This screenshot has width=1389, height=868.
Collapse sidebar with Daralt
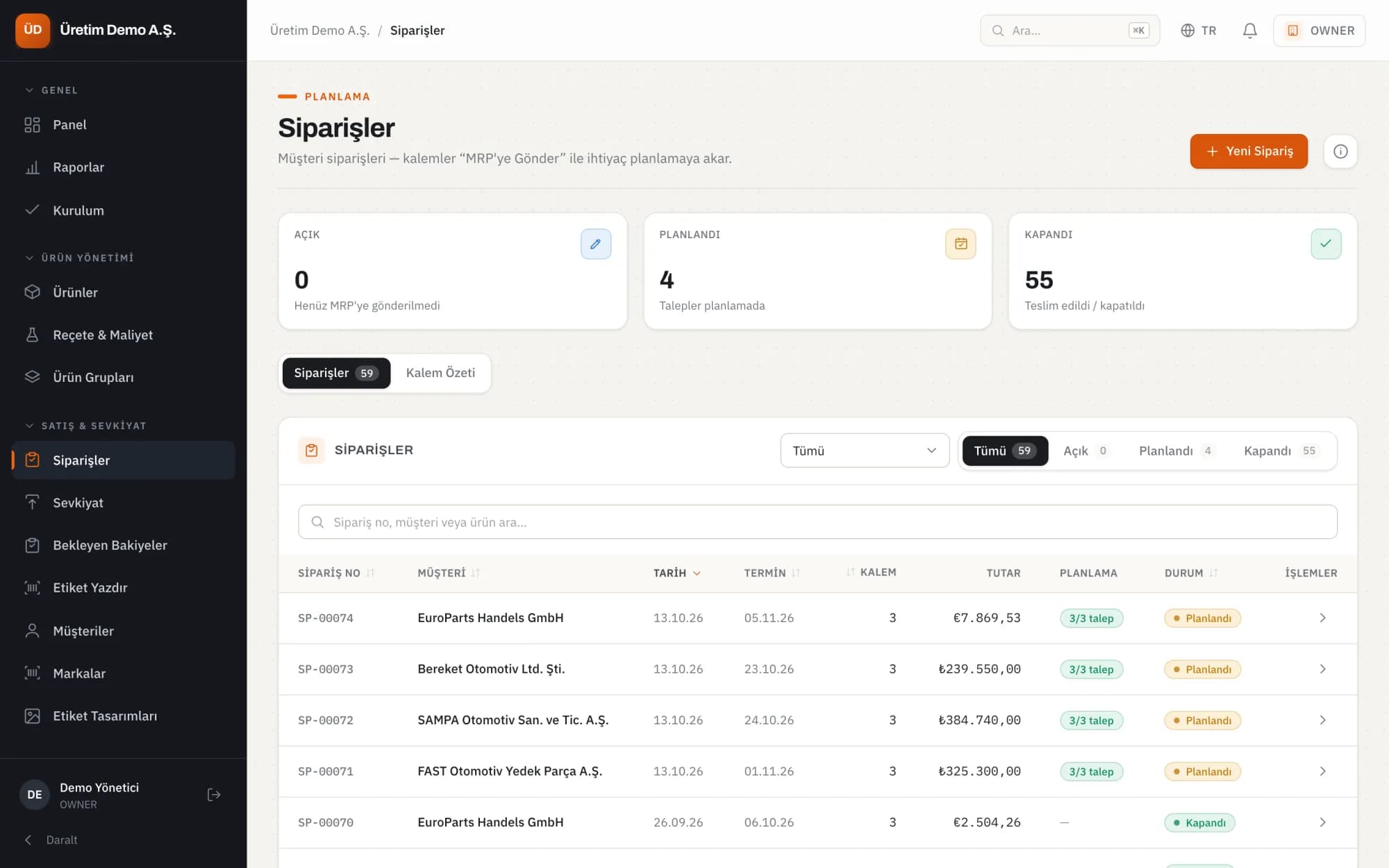click(x=52, y=840)
